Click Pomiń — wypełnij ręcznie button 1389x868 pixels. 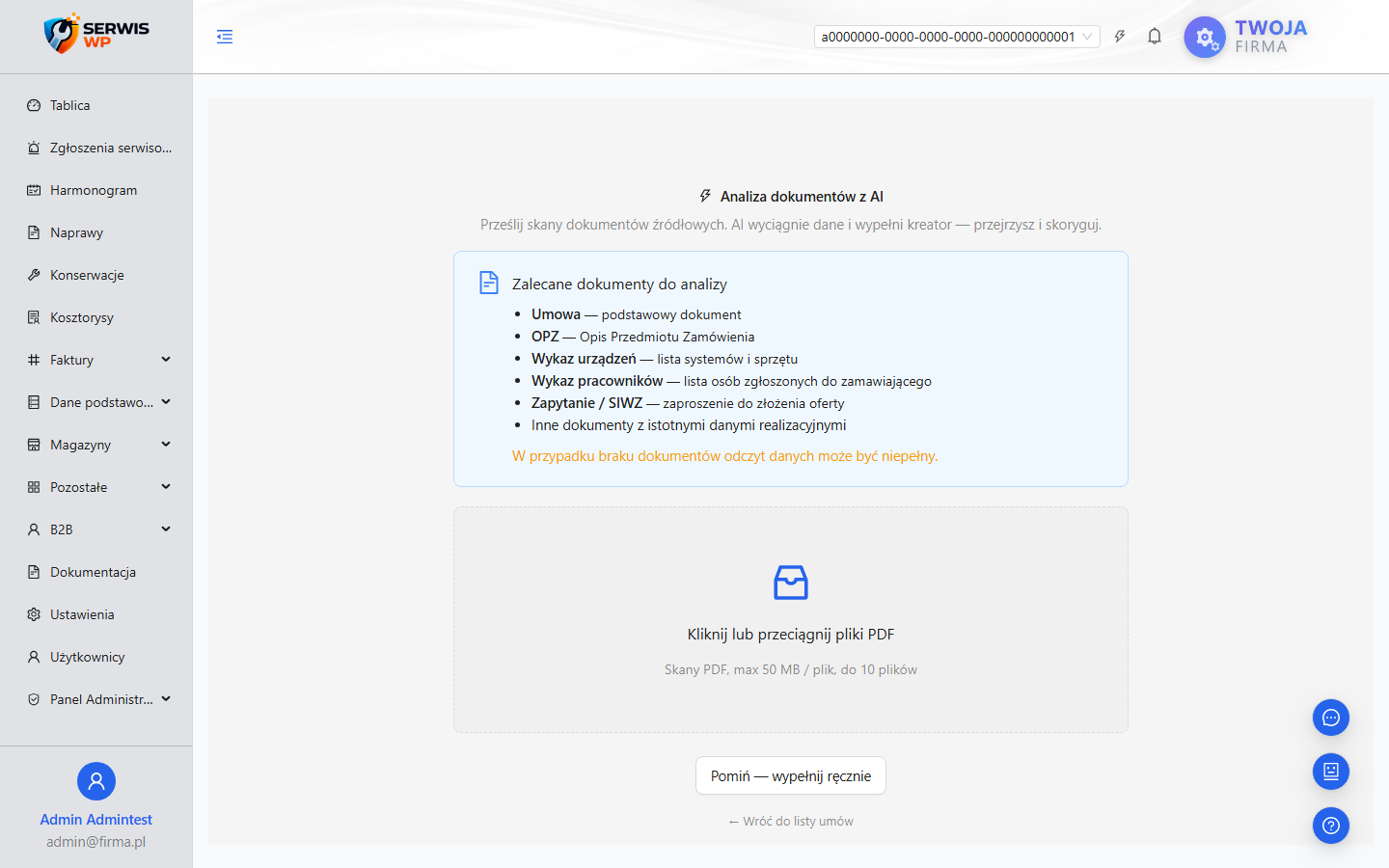[x=791, y=775]
